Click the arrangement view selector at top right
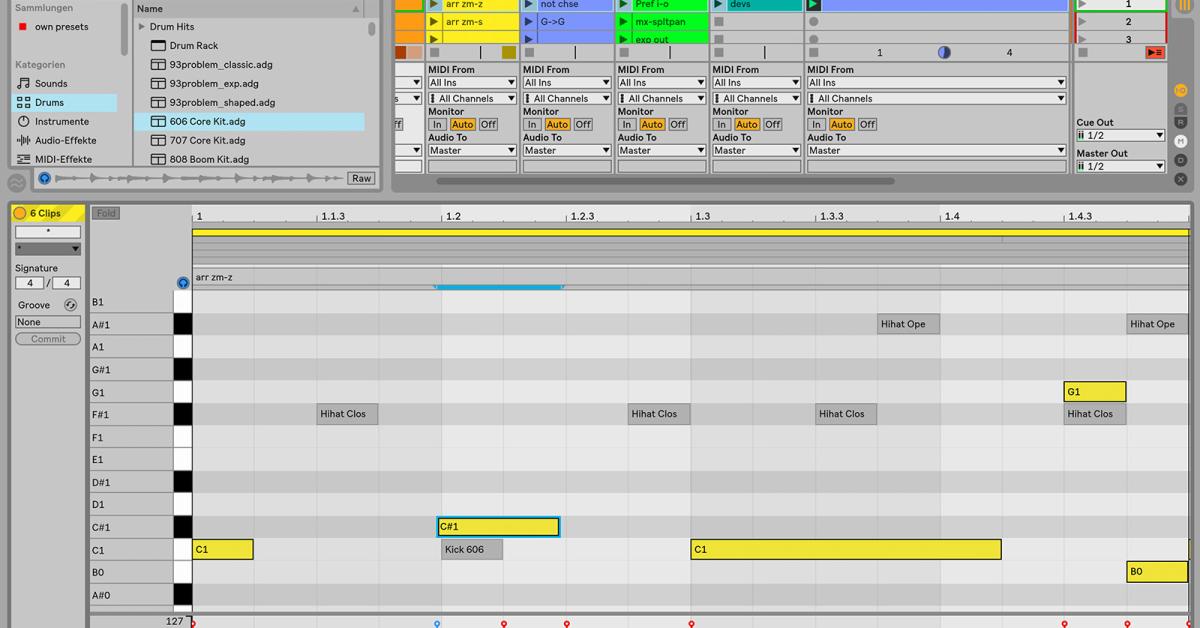This screenshot has height=628, width=1200. (1185, 5)
